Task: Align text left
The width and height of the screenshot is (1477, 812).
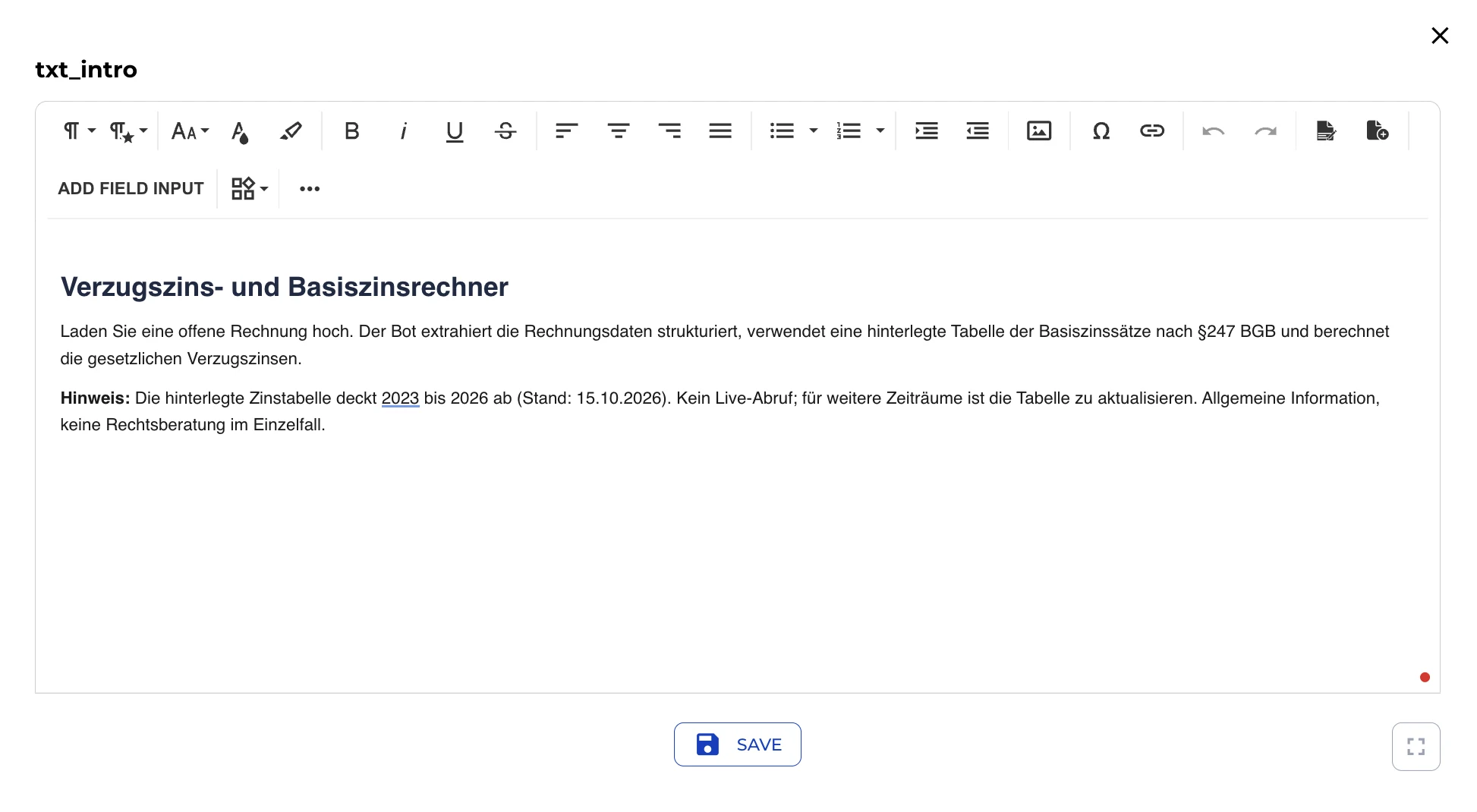Action: (566, 131)
